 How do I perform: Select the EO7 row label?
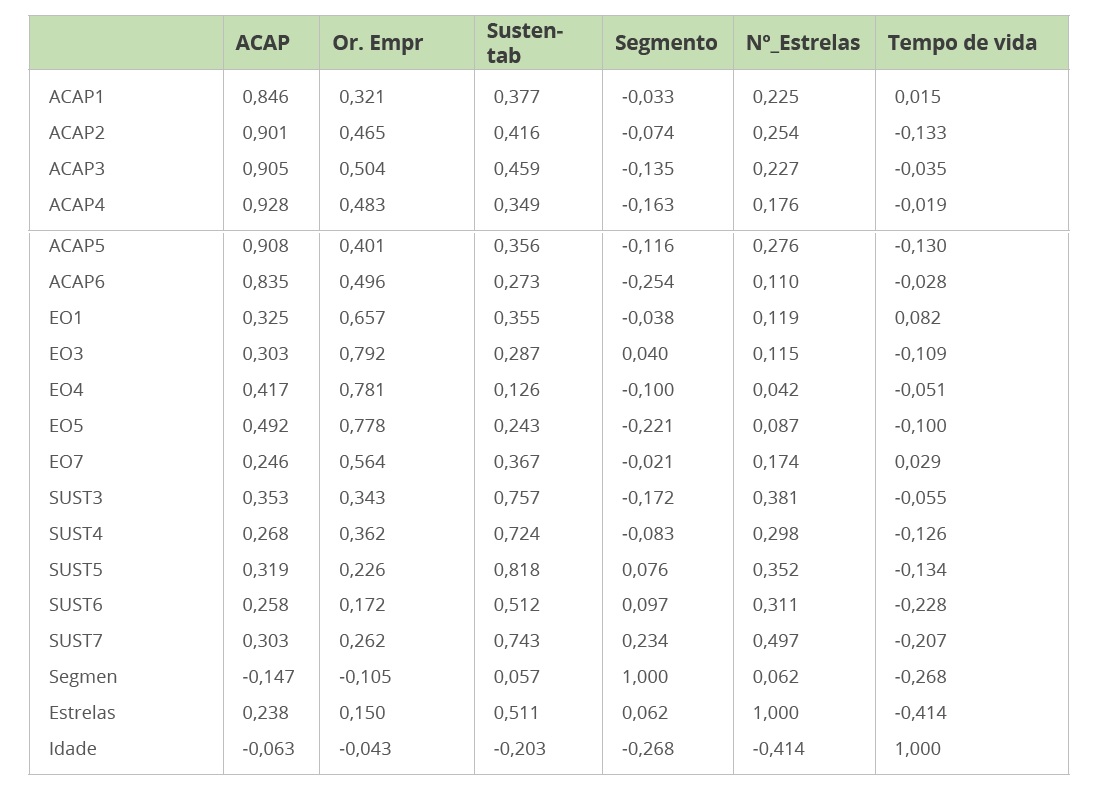pyautogui.click(x=66, y=462)
